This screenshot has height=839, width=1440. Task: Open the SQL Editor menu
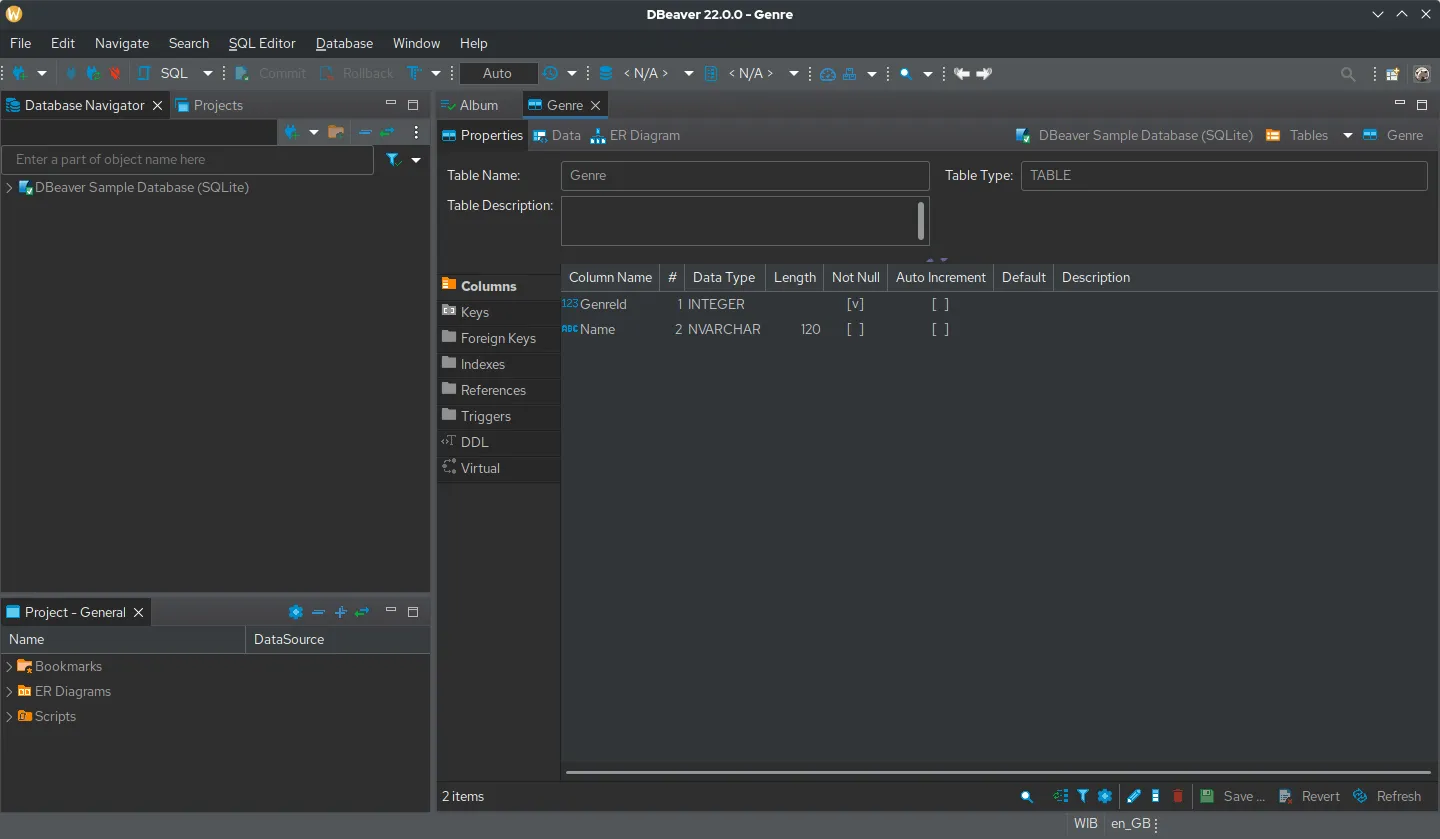coord(262,43)
